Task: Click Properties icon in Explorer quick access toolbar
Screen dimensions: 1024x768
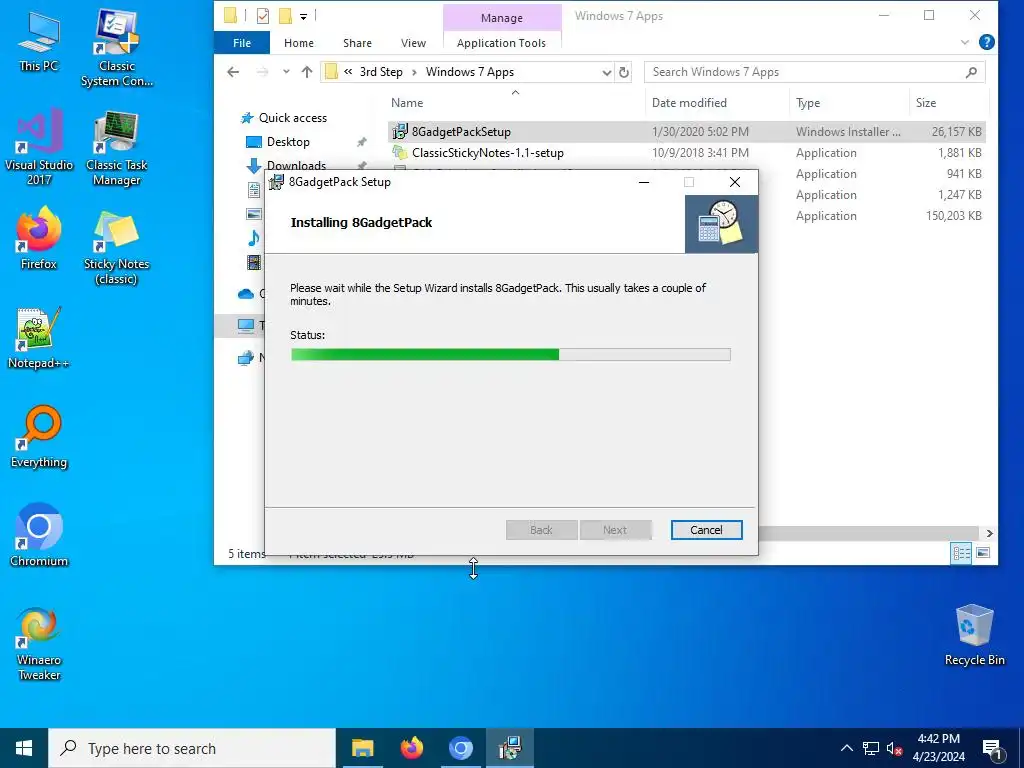Action: click(x=263, y=16)
